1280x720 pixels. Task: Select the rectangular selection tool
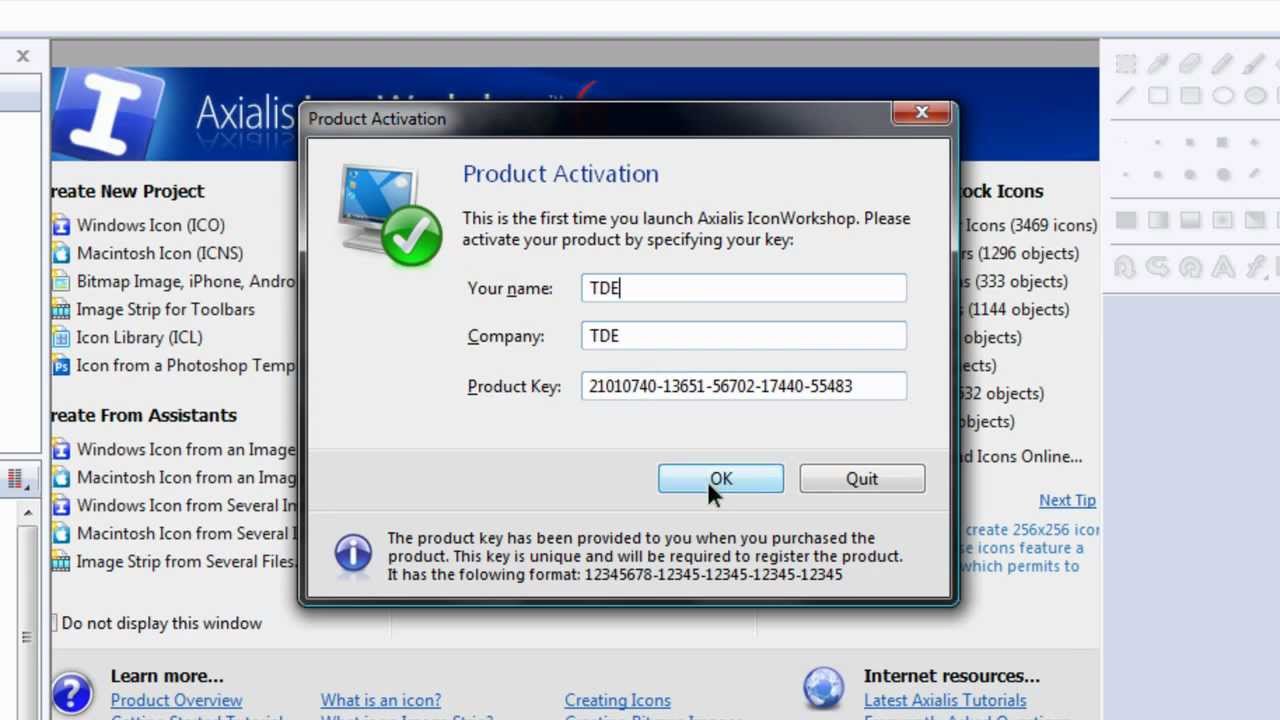tap(1125, 63)
